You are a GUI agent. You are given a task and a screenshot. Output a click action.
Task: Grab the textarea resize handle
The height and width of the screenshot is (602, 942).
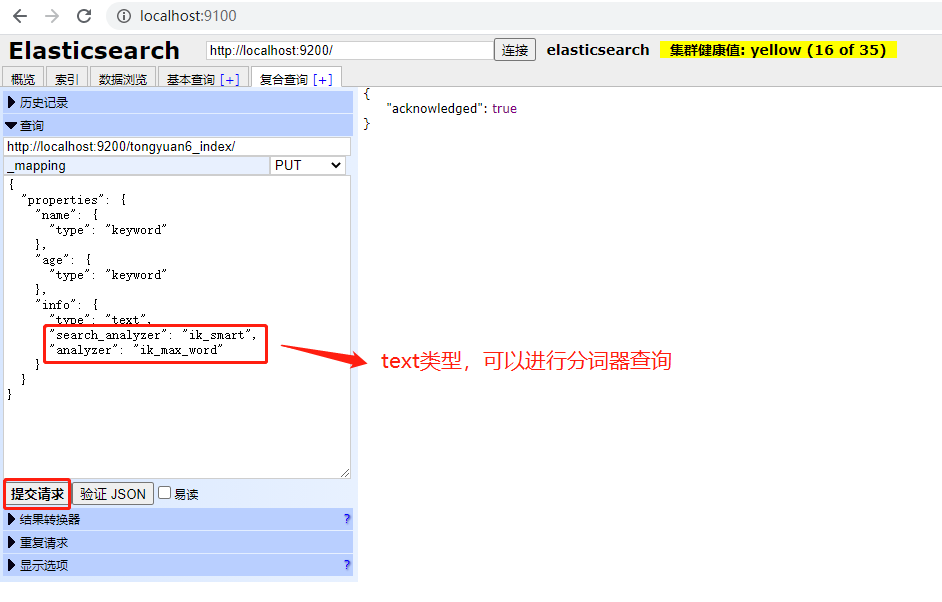click(345, 473)
